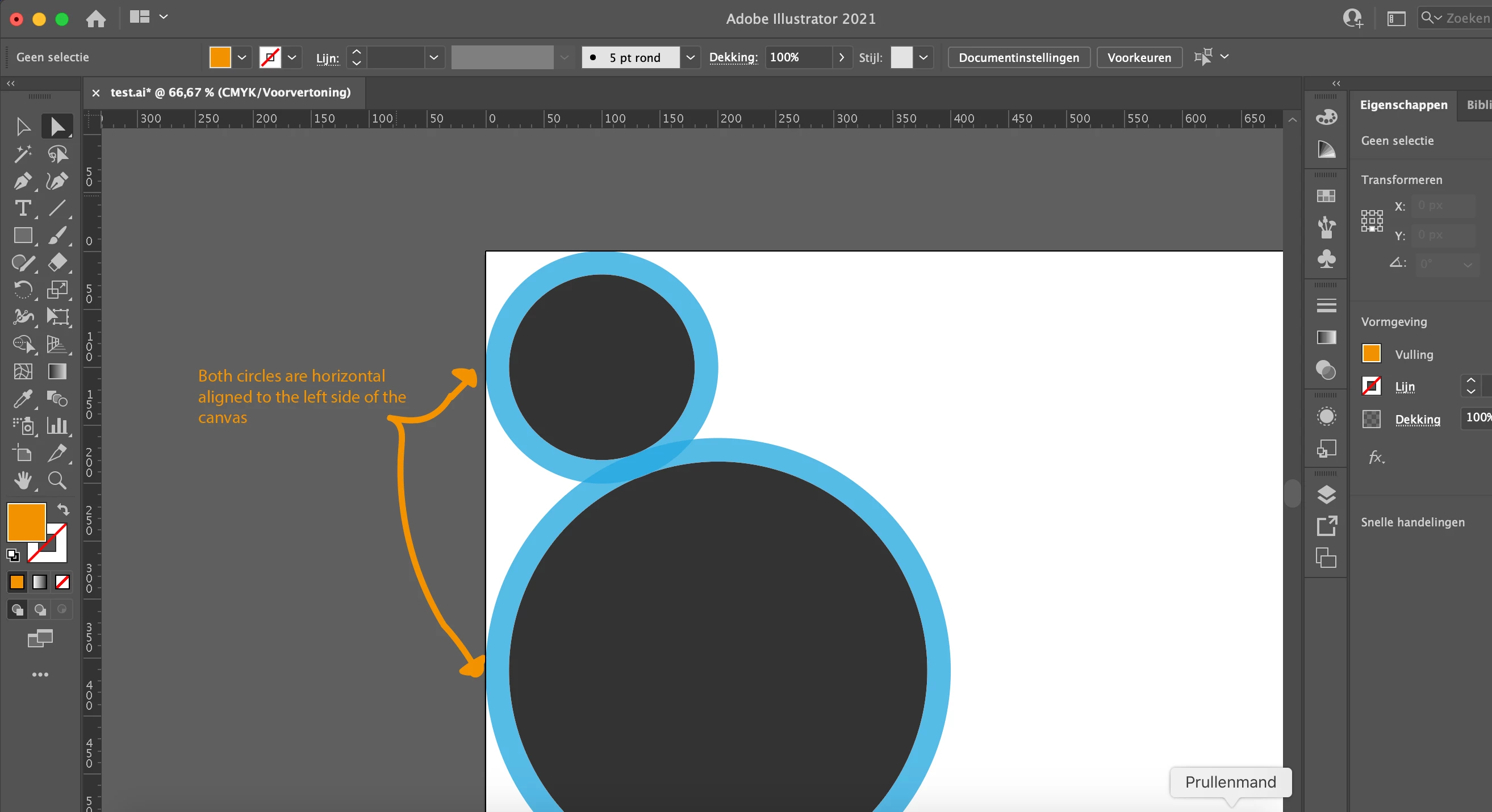
Task: Expand the Stijl style dropdown
Action: [x=923, y=57]
